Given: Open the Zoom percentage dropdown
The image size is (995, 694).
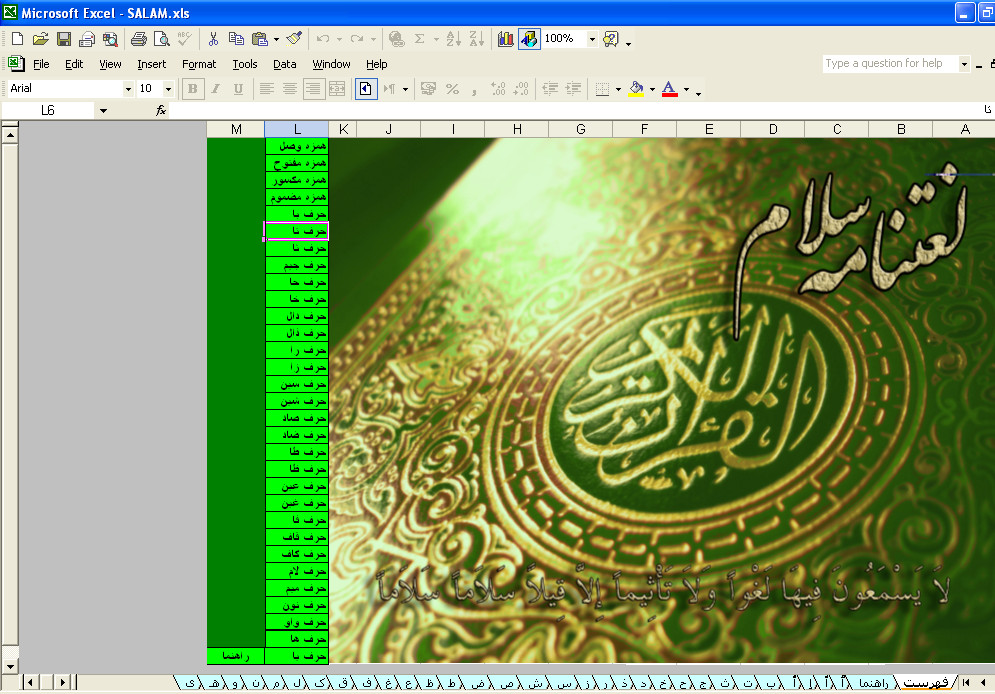Looking at the screenshot, I should (x=592, y=39).
